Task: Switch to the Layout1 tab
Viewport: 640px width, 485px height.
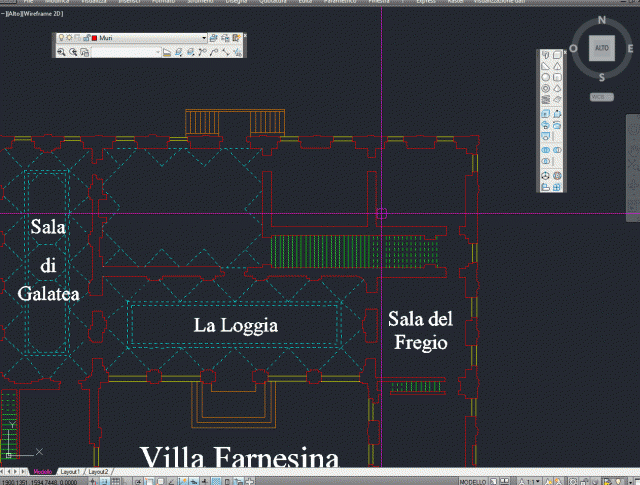Action: 70,472
